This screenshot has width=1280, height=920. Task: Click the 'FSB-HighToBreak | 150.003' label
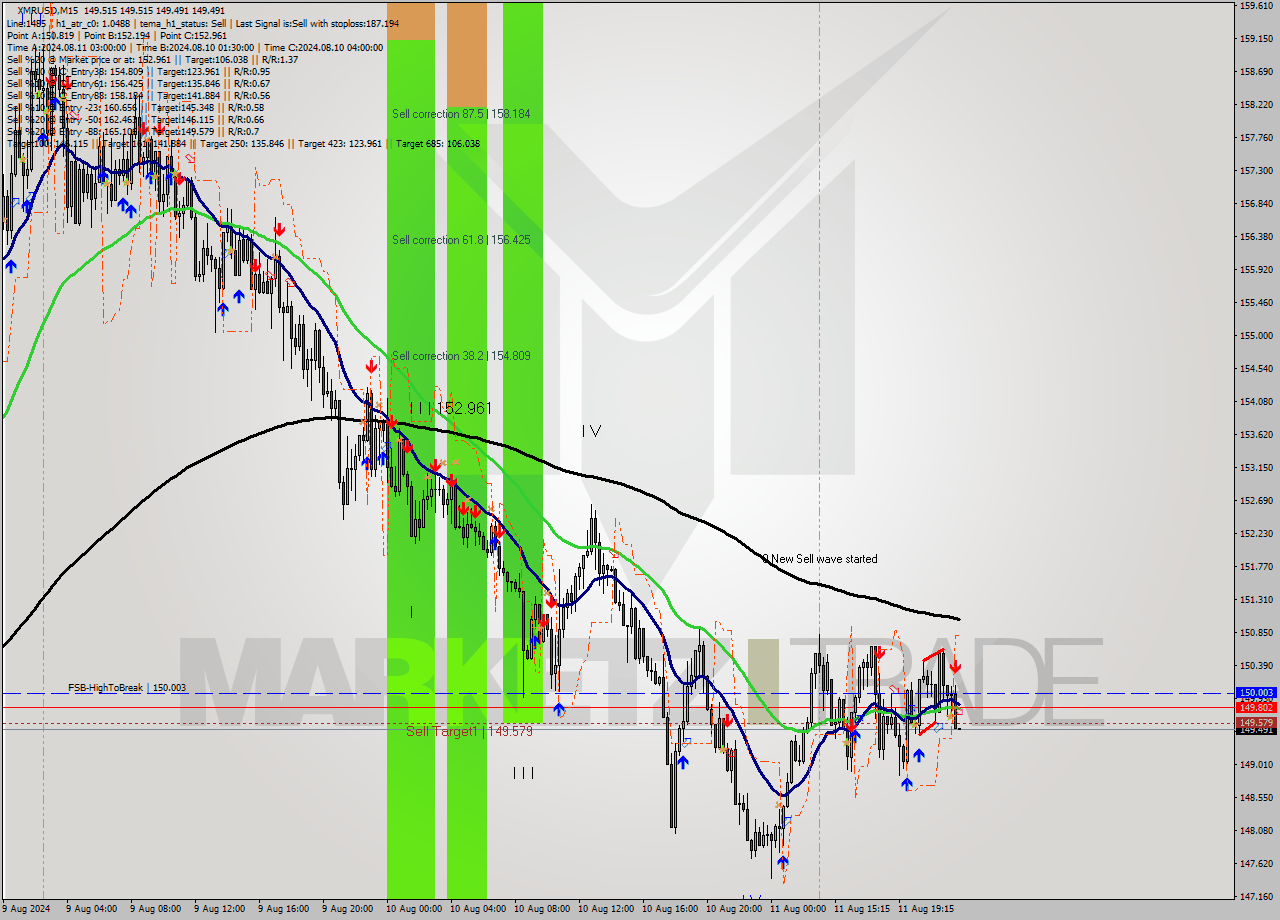click(x=127, y=688)
